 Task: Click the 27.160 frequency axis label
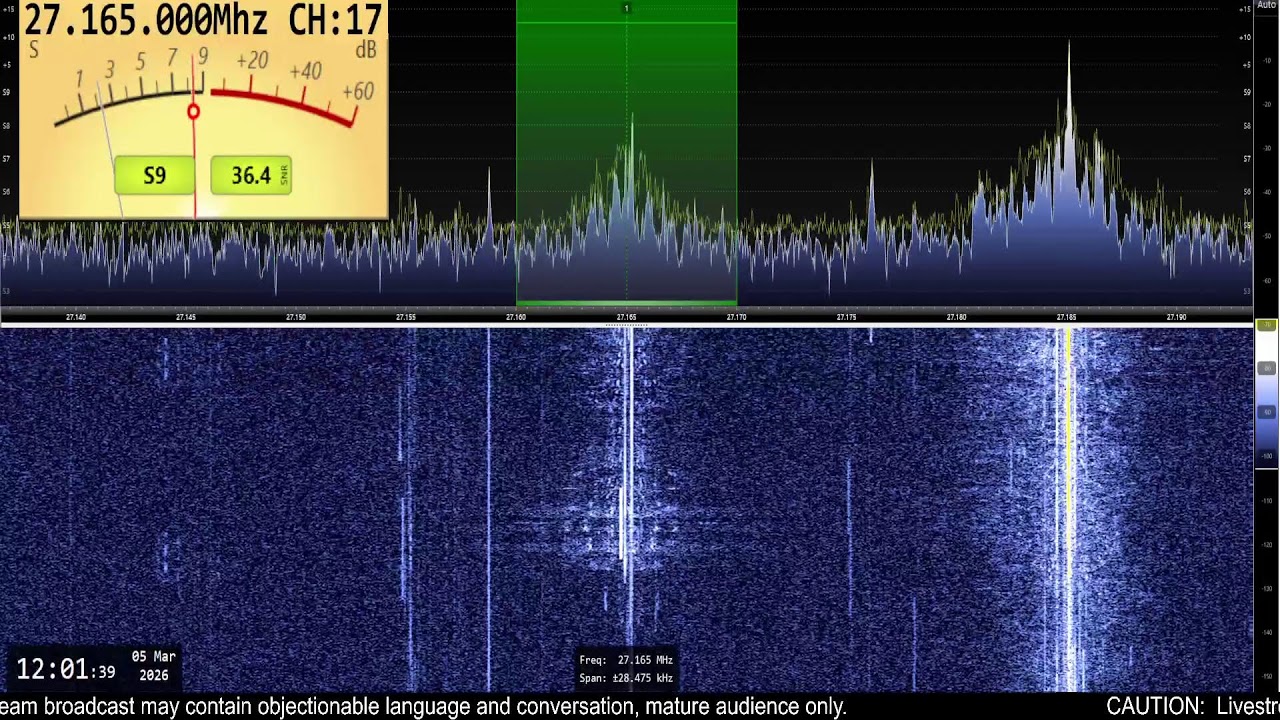coord(516,317)
